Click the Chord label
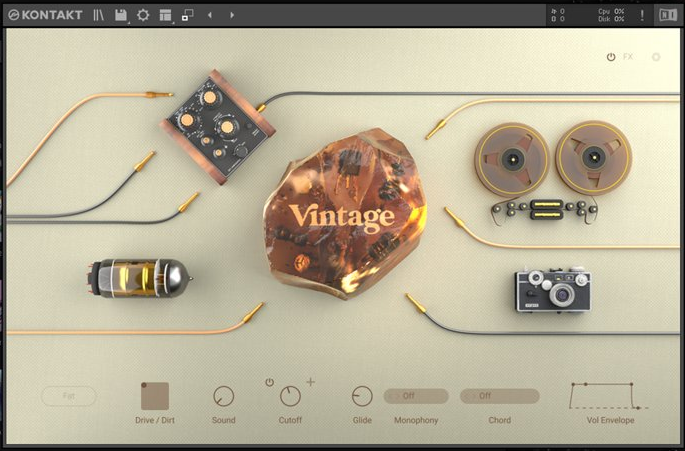 click(500, 420)
